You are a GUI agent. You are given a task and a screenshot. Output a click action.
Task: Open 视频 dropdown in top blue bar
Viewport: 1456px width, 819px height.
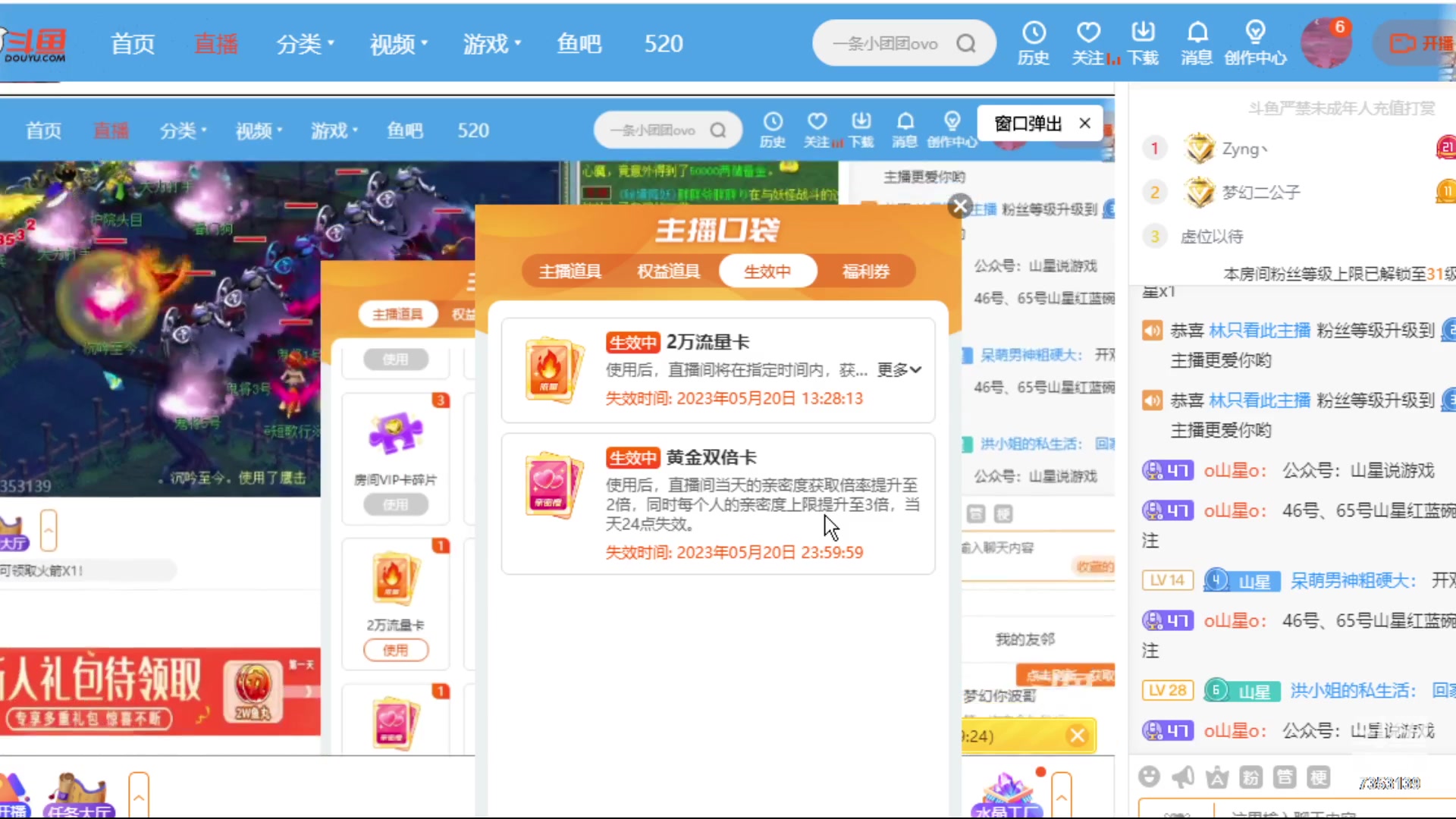(x=398, y=44)
